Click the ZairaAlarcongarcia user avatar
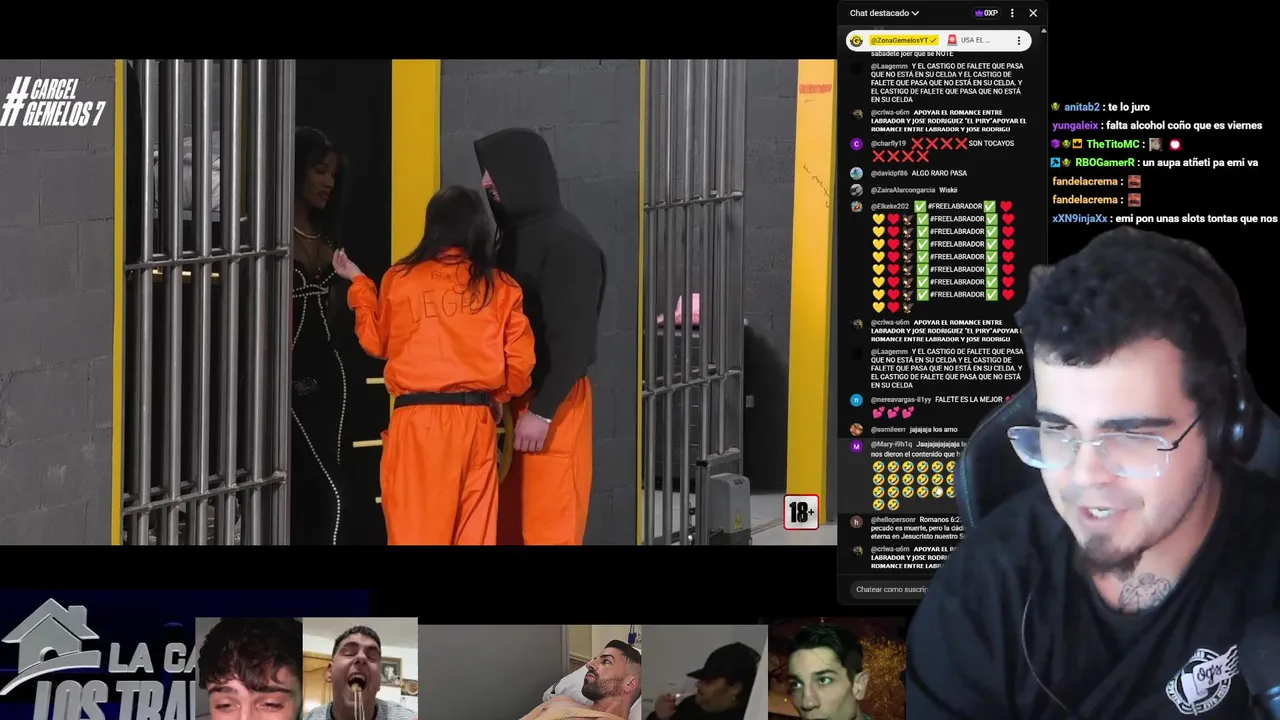 click(856, 190)
